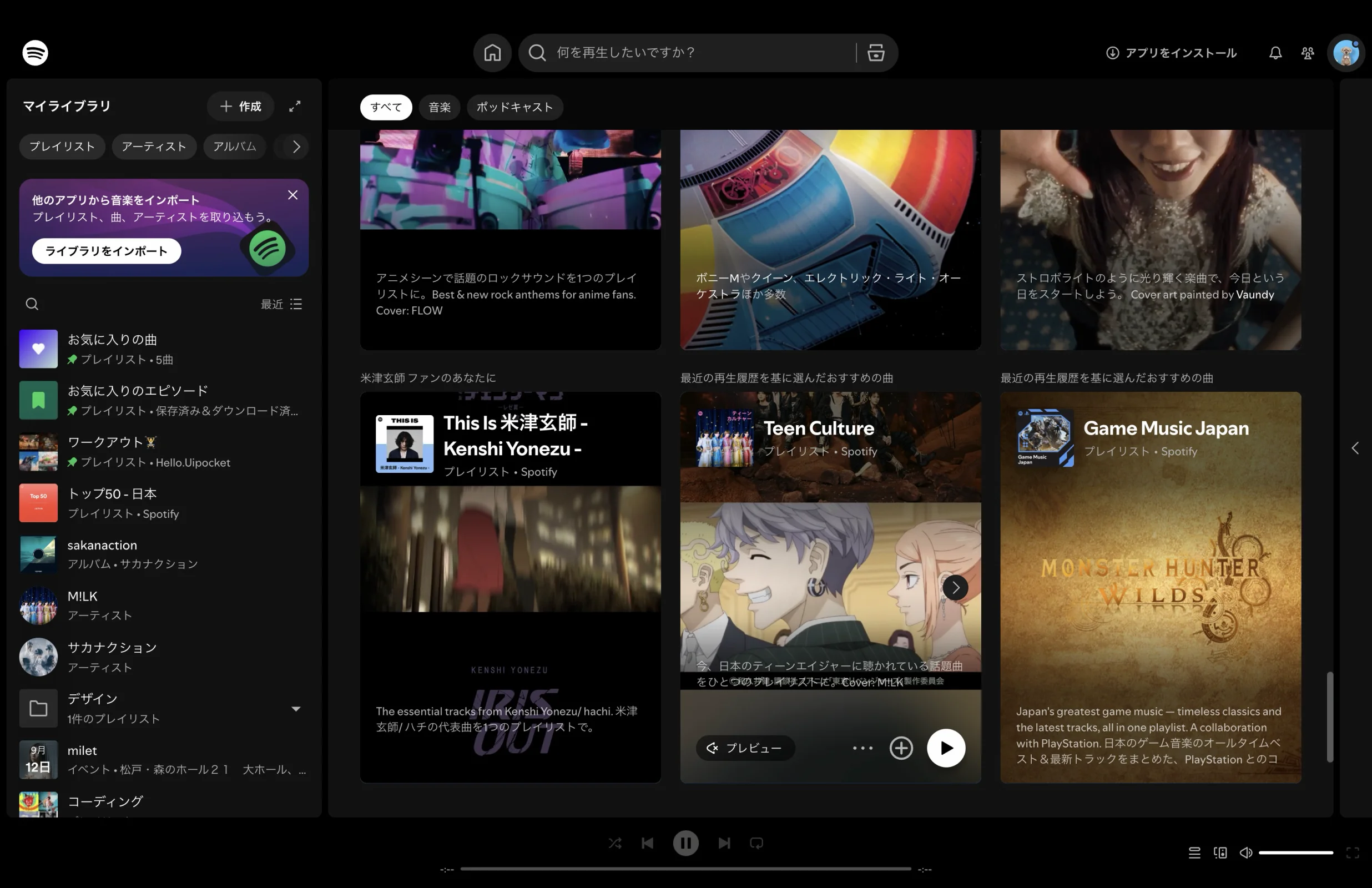Seek on the playback progress bar

coord(685,869)
